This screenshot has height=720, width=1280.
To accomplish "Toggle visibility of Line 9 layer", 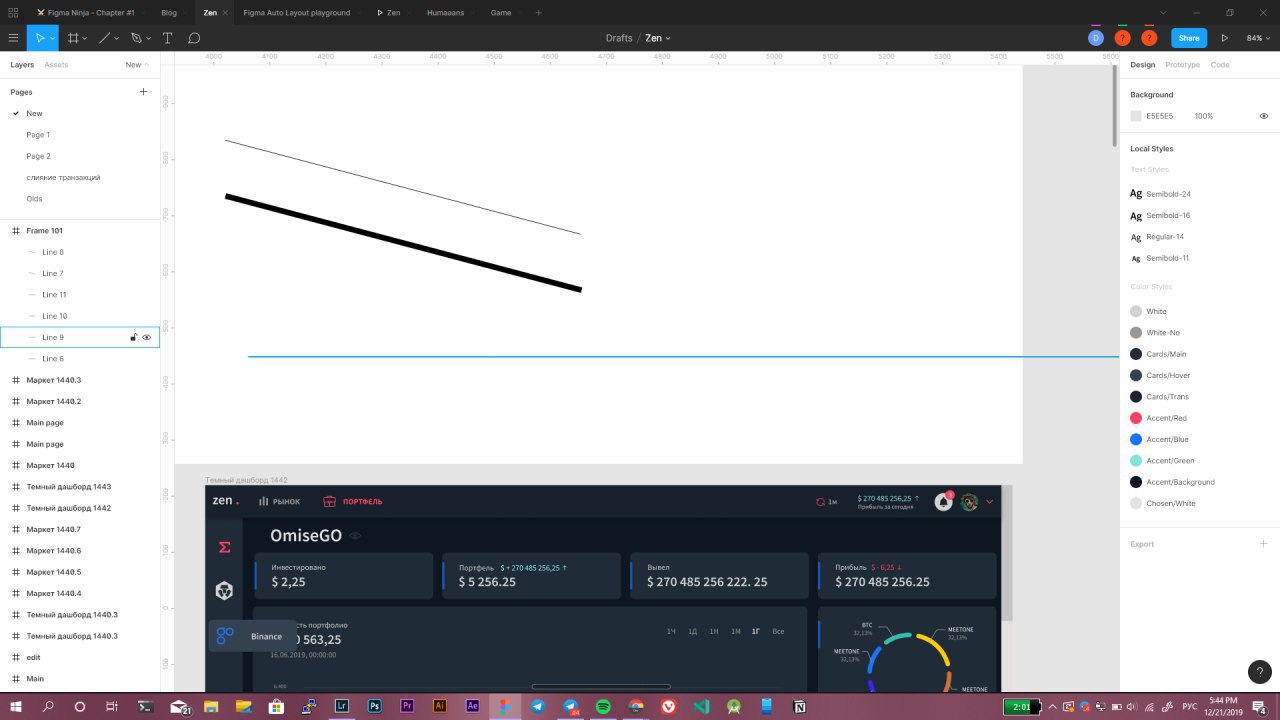I will (x=147, y=337).
